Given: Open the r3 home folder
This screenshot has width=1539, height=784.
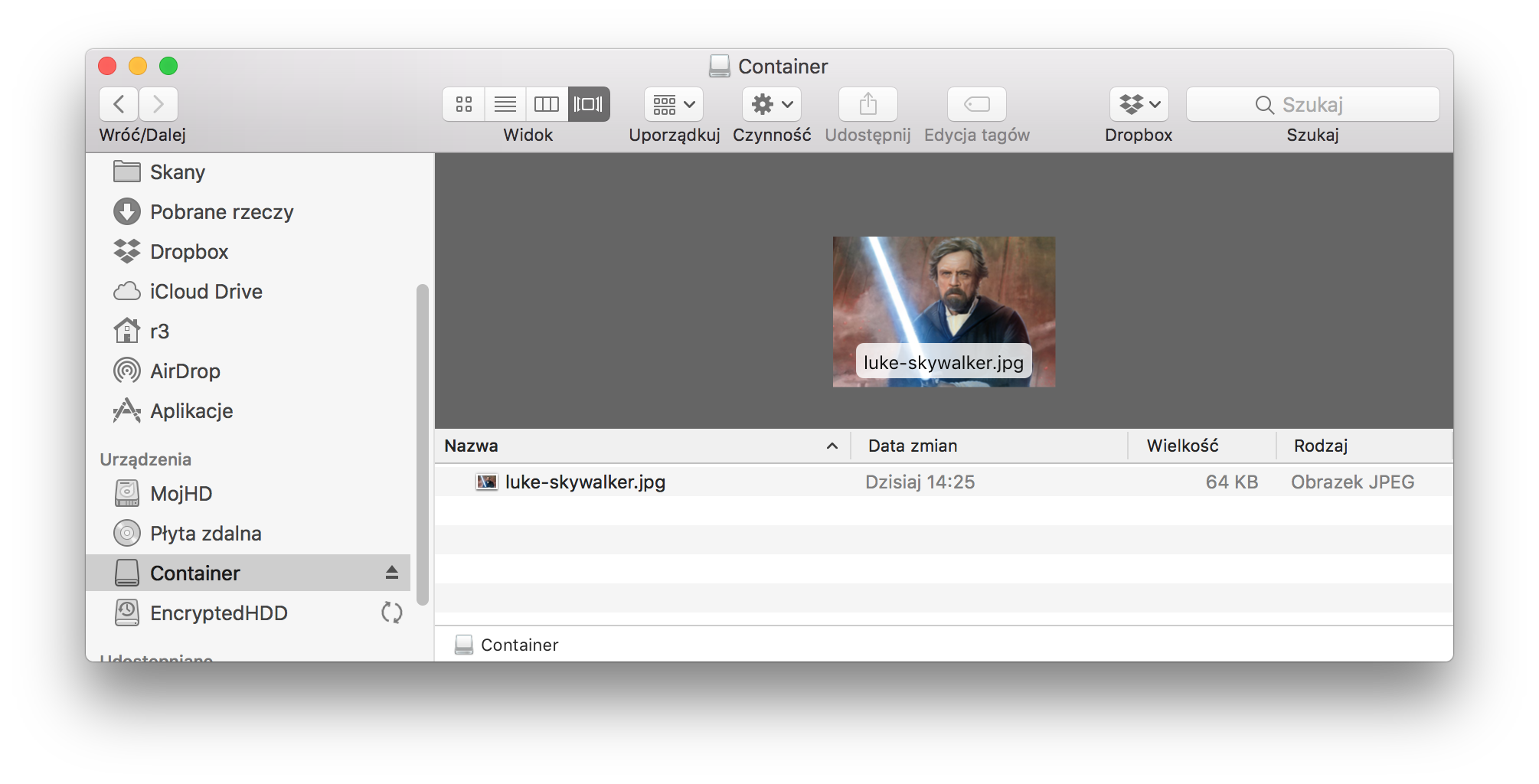Looking at the screenshot, I should (x=248, y=332).
